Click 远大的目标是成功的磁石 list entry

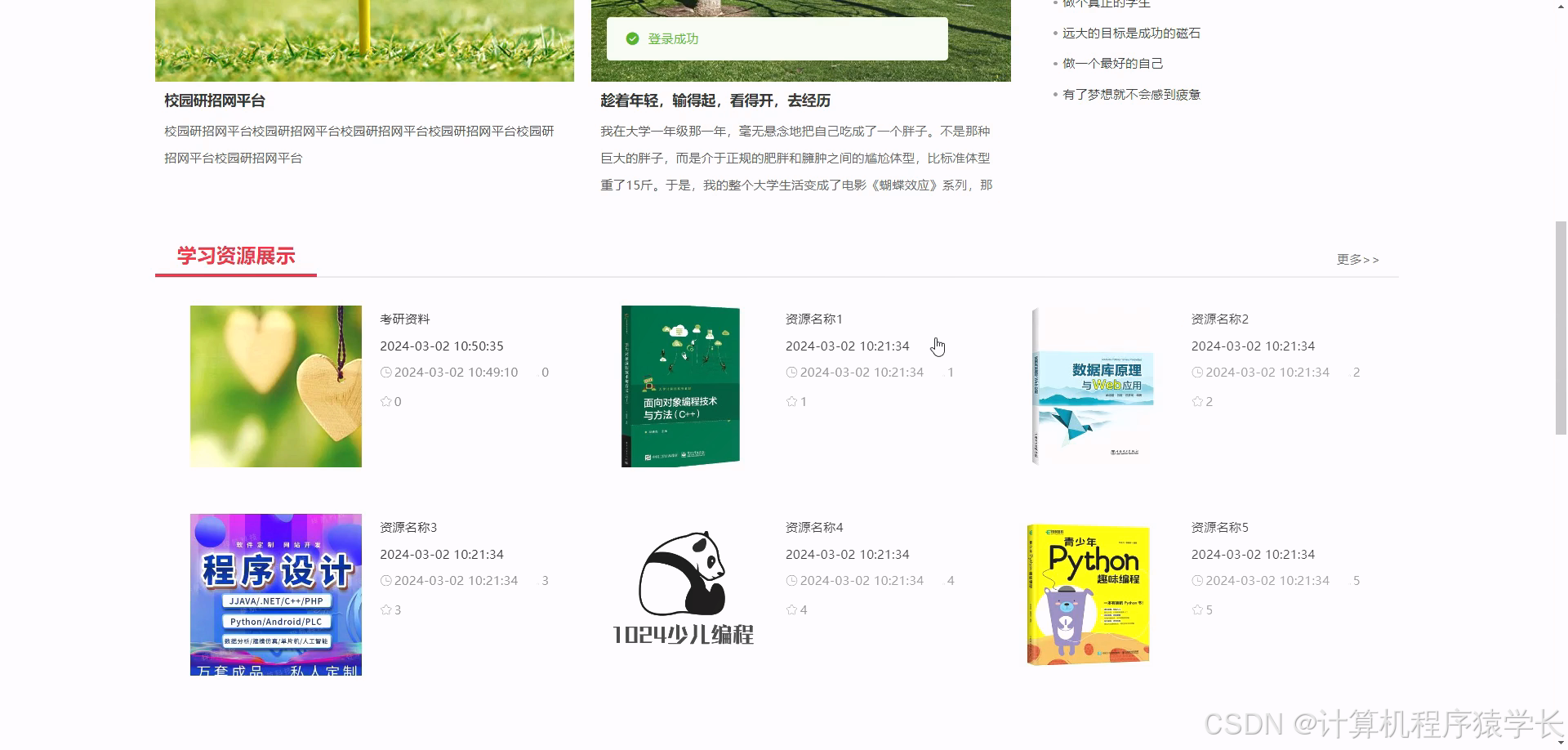(x=1131, y=33)
